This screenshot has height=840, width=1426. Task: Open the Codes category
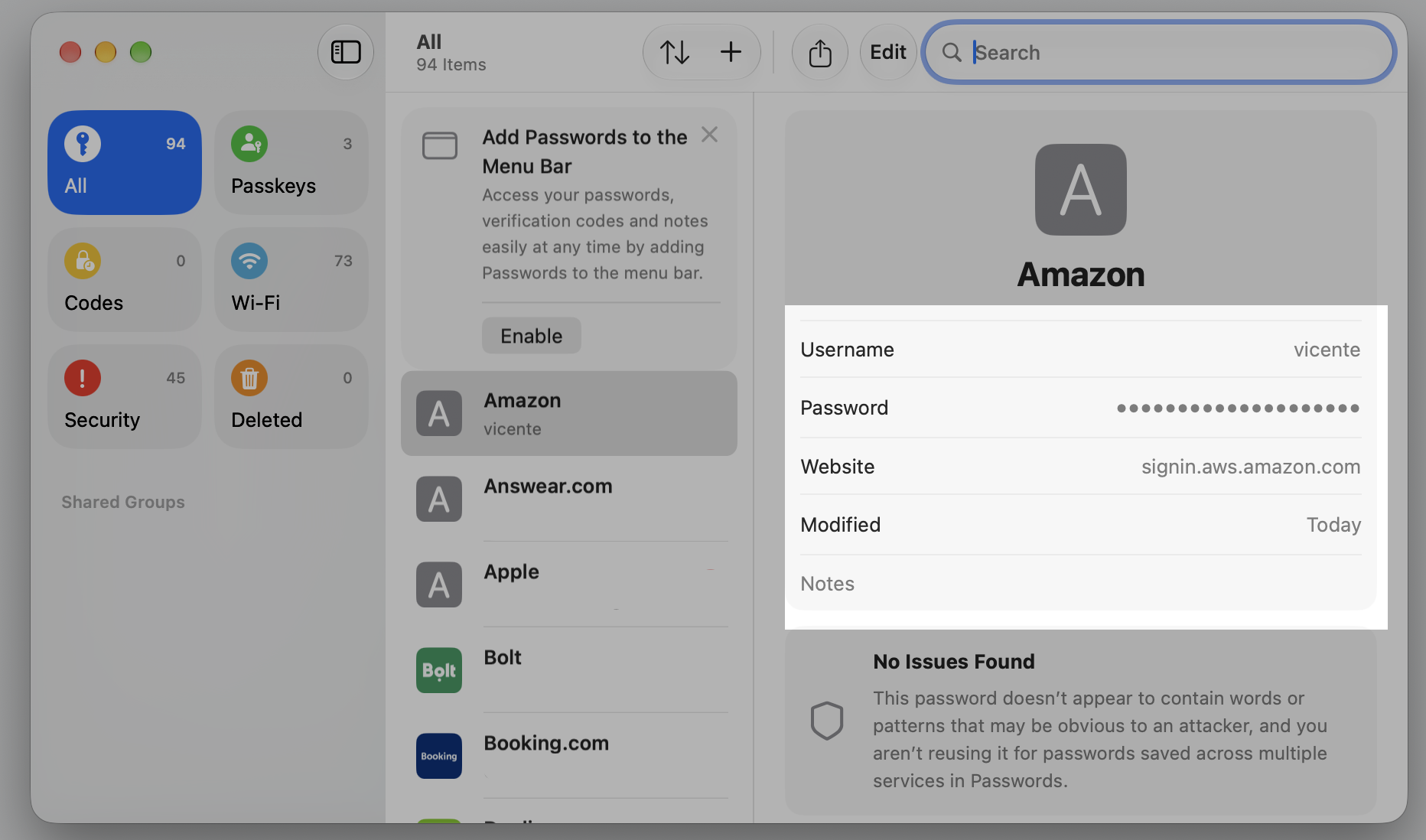pos(125,279)
